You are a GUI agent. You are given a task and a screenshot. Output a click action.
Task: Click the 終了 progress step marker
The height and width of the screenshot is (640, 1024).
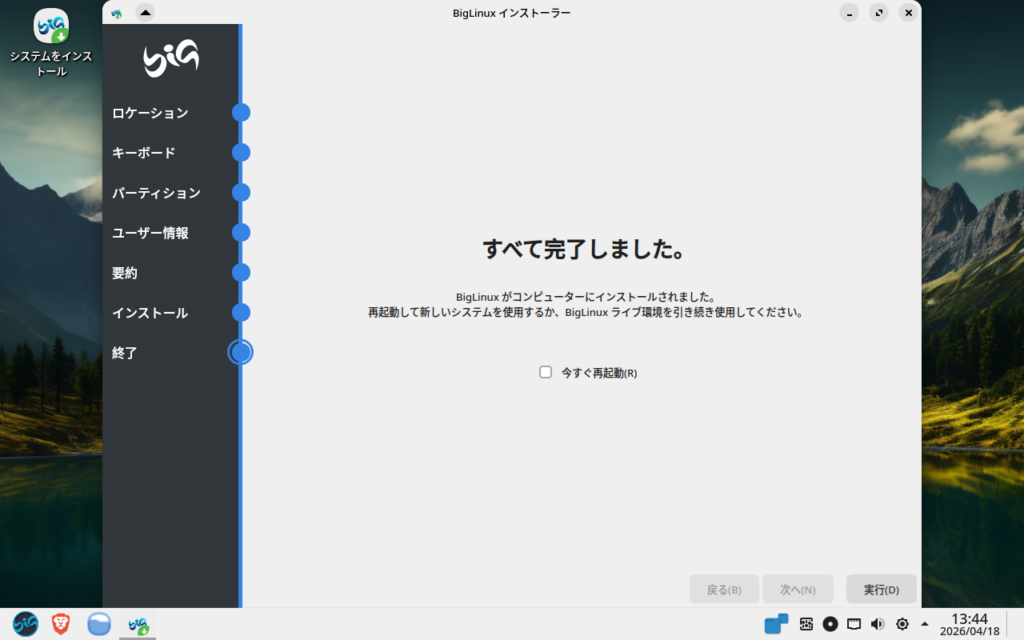click(x=240, y=352)
